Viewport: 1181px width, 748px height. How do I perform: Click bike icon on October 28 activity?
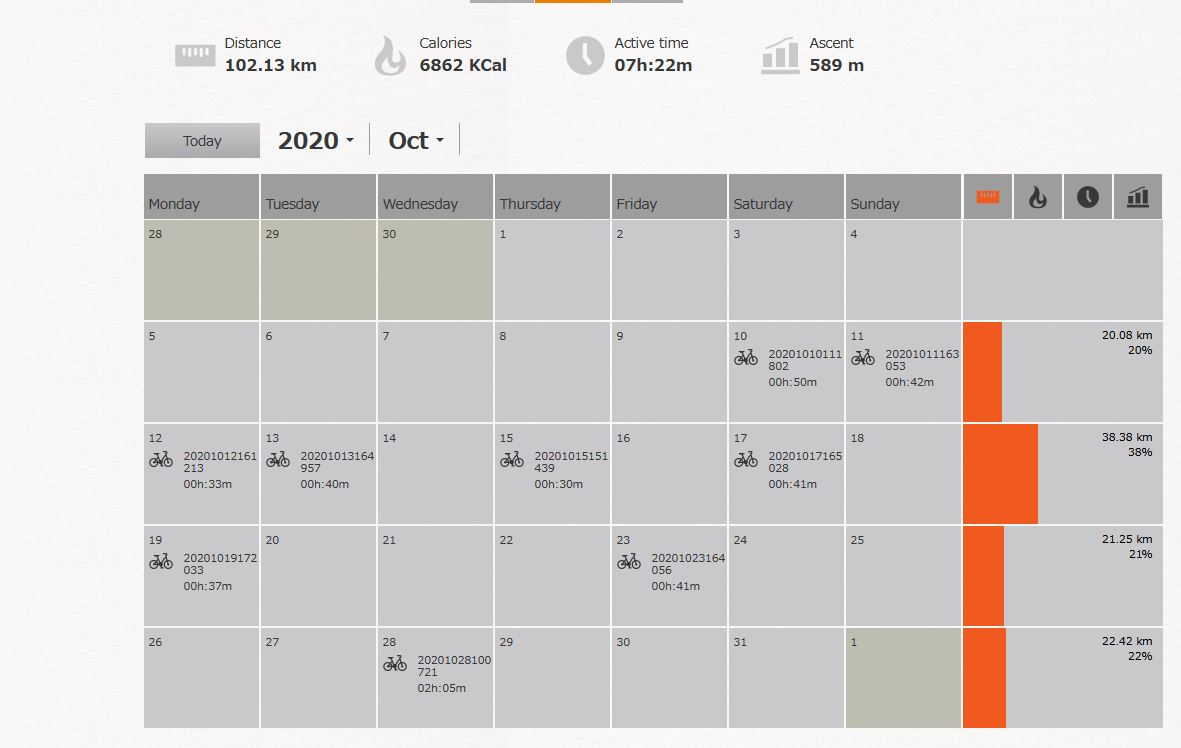(x=395, y=664)
